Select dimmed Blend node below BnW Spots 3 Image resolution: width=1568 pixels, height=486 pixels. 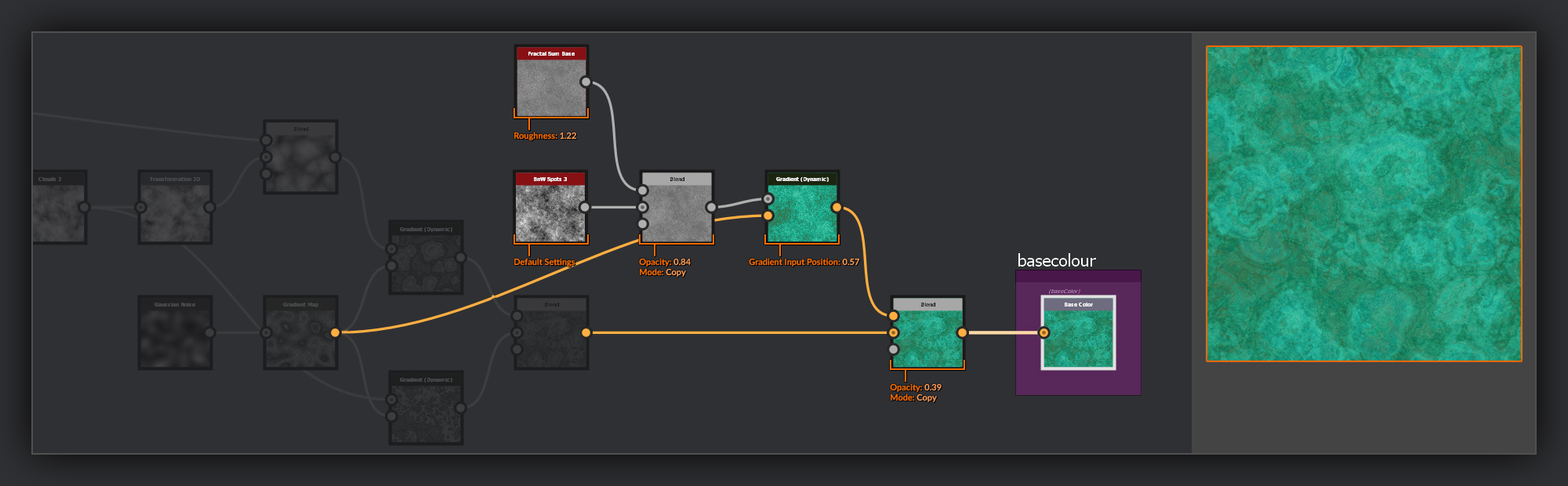coord(551,332)
